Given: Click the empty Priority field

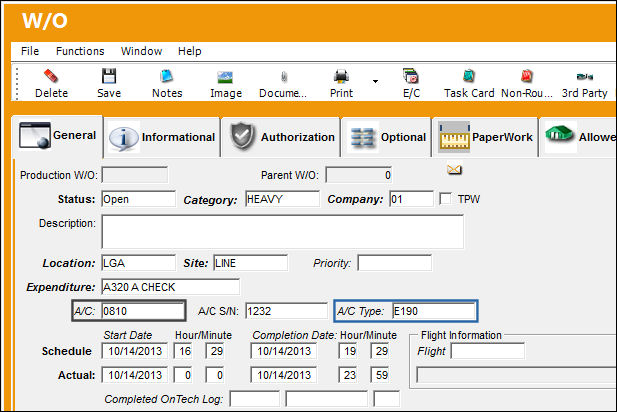Looking at the screenshot, I should click(x=395, y=263).
